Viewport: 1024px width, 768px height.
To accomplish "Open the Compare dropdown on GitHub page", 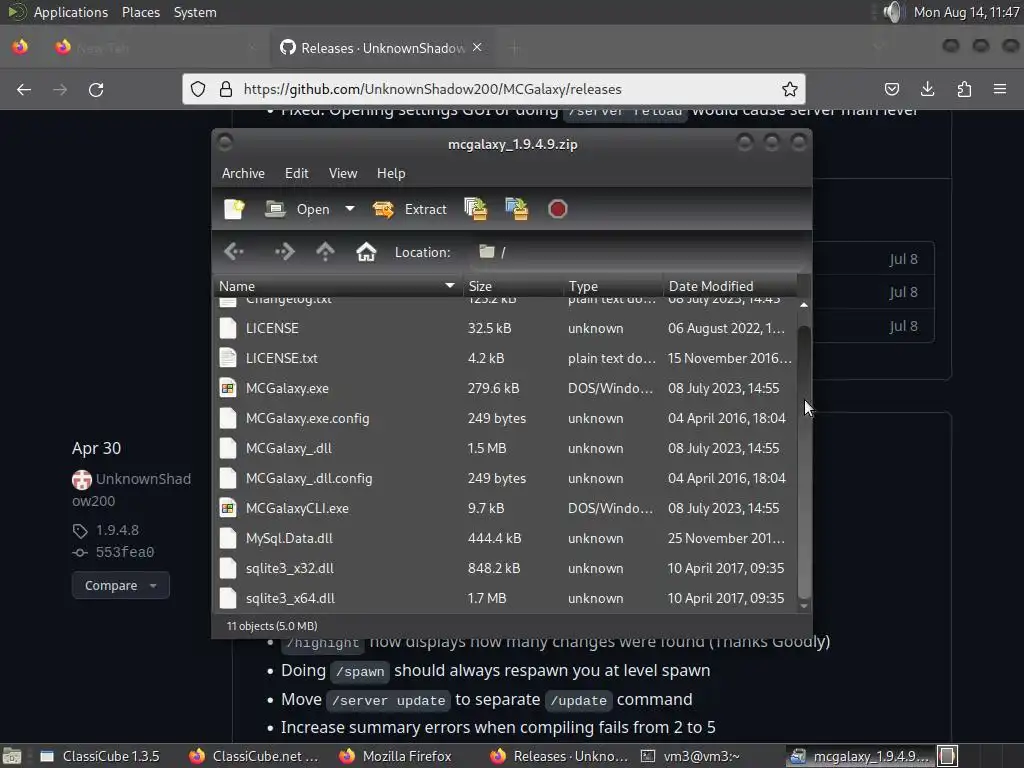I will click(121, 585).
